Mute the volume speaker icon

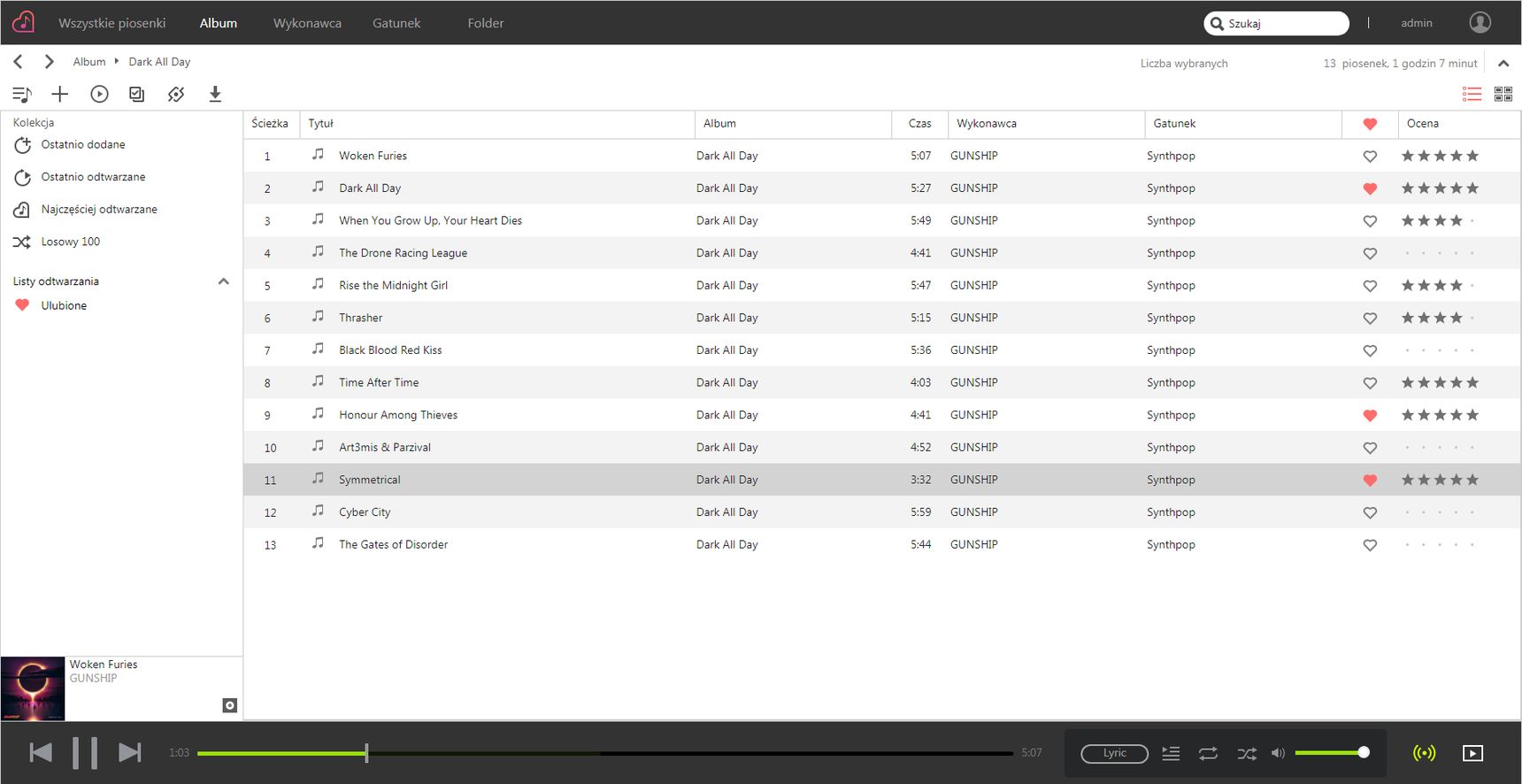coord(1278,754)
